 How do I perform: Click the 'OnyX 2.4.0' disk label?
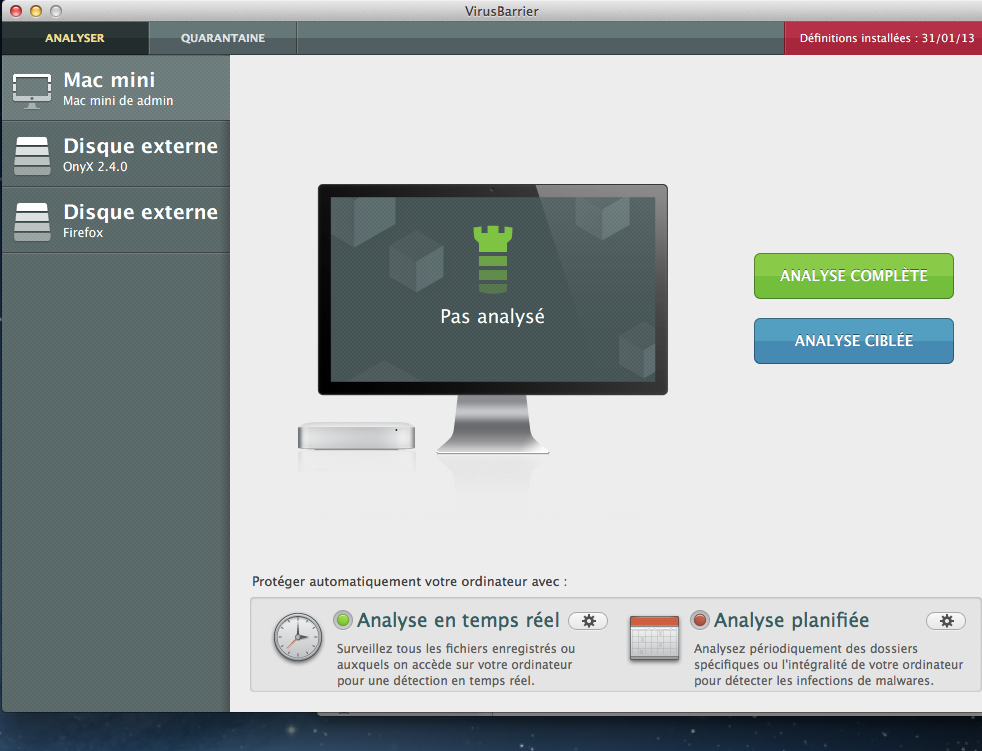(x=95, y=167)
